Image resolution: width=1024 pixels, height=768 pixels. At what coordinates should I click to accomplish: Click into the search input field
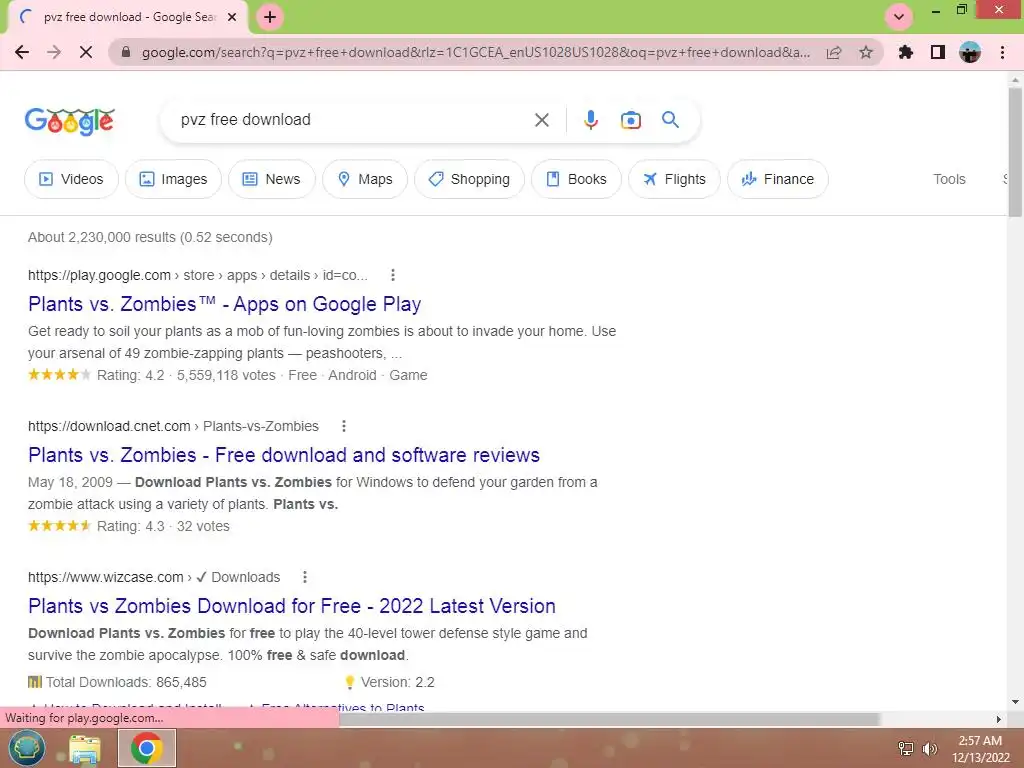(353, 120)
